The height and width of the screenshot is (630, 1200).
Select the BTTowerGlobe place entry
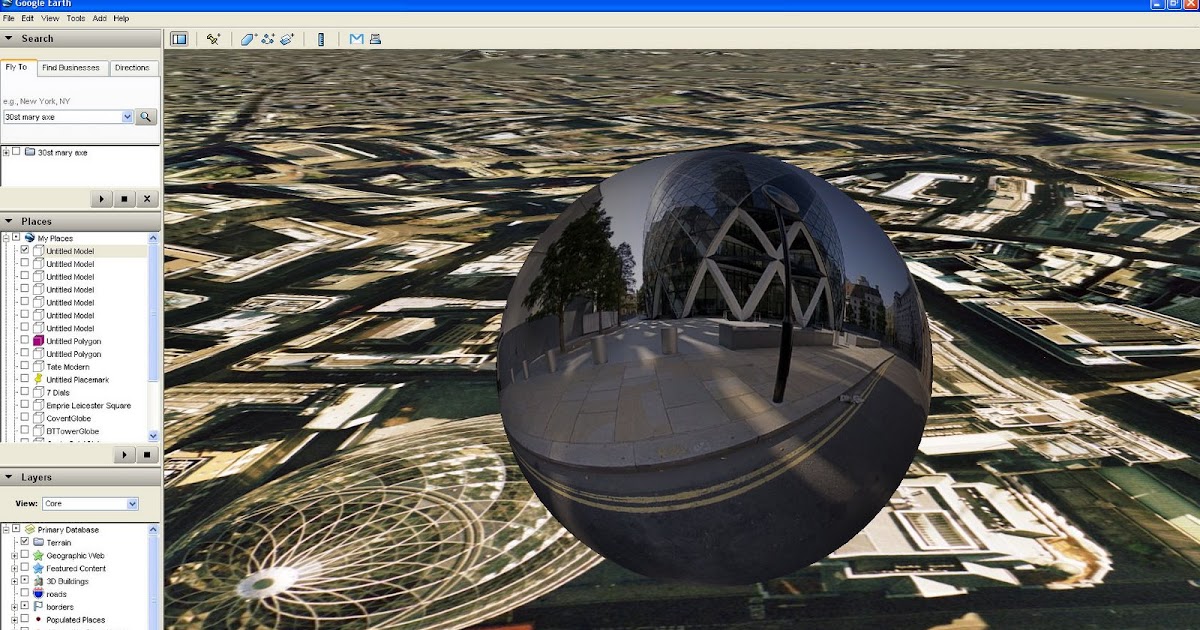tap(73, 431)
